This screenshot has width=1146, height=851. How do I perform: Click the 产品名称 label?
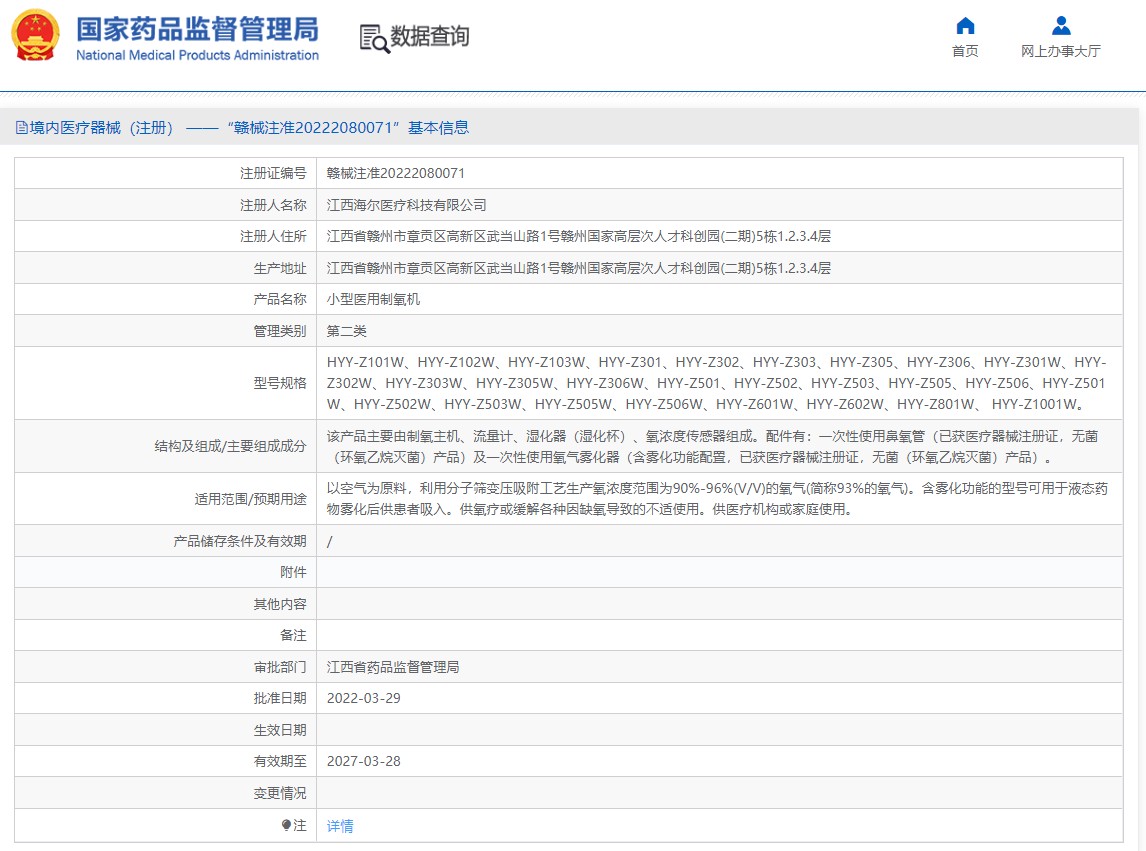(x=280, y=299)
